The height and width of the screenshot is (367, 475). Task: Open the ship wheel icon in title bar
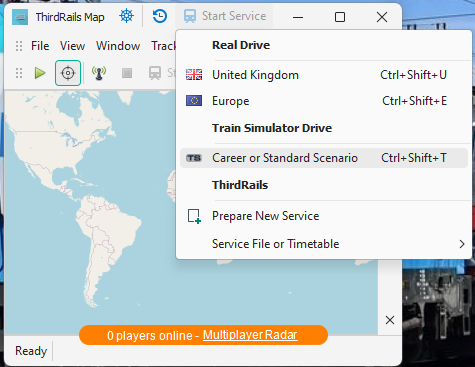pyautogui.click(x=127, y=16)
